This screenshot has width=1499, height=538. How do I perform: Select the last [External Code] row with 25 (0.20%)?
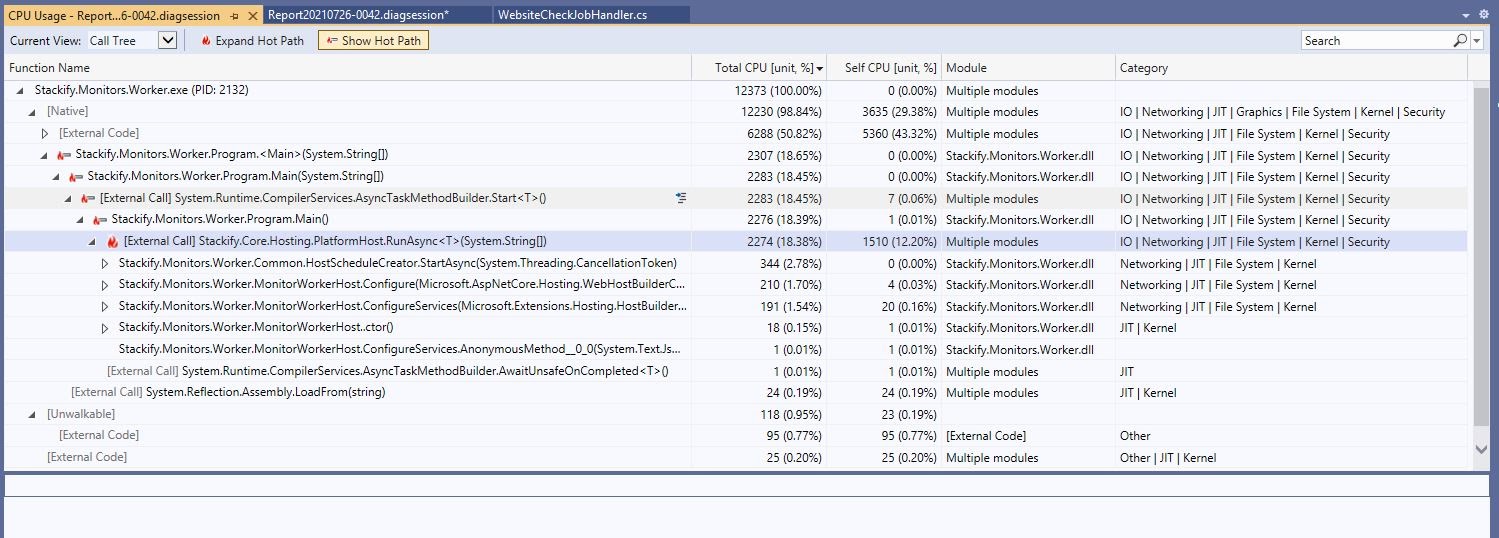[x=736, y=458]
